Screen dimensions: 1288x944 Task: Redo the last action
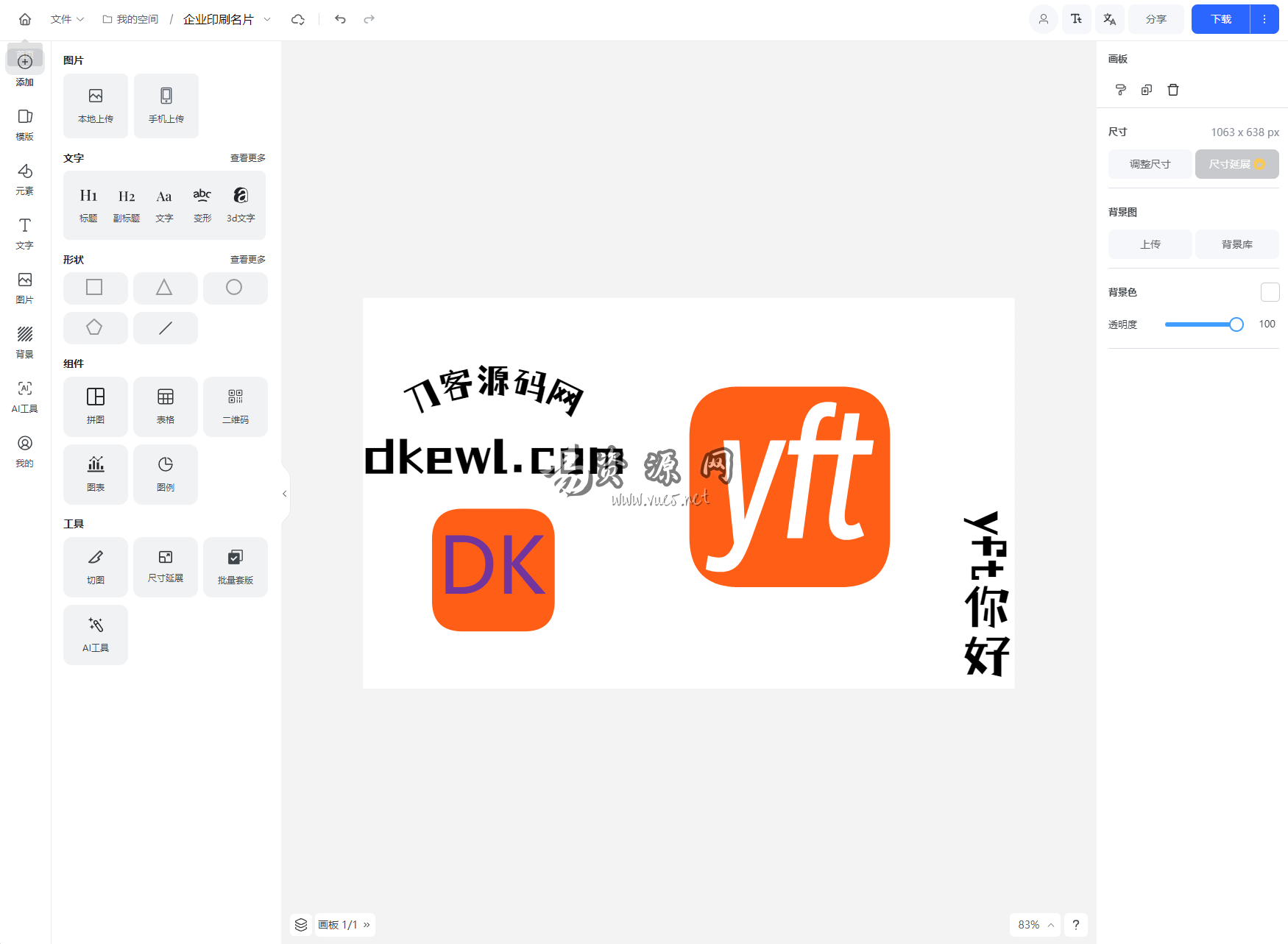[x=369, y=19]
